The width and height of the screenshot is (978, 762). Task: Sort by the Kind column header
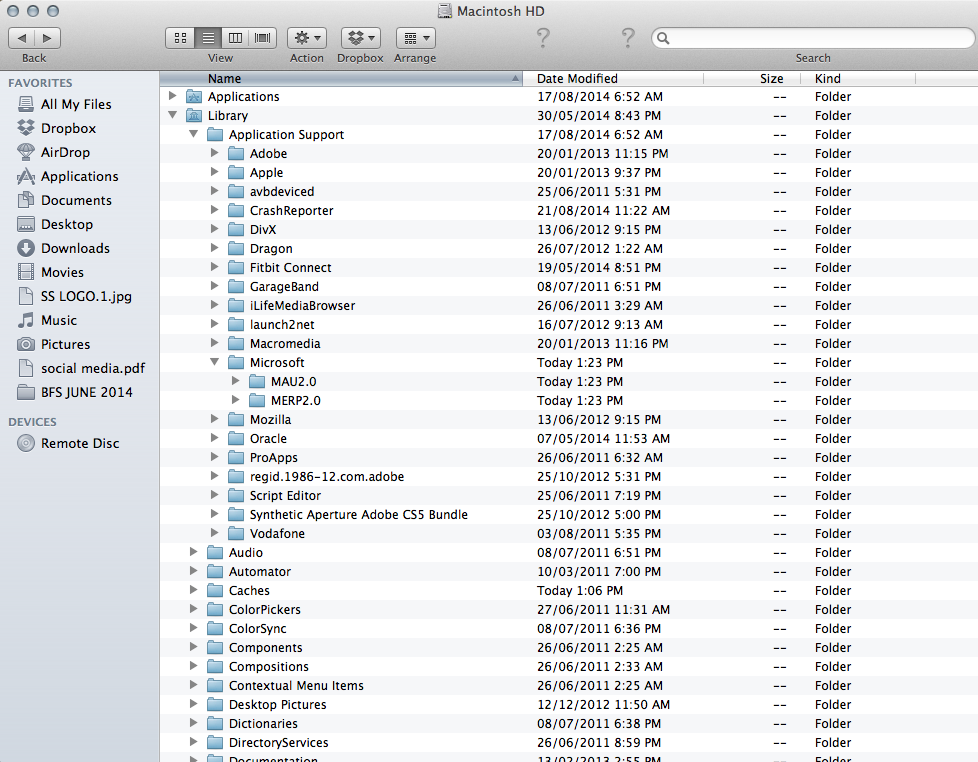pyautogui.click(x=858, y=79)
